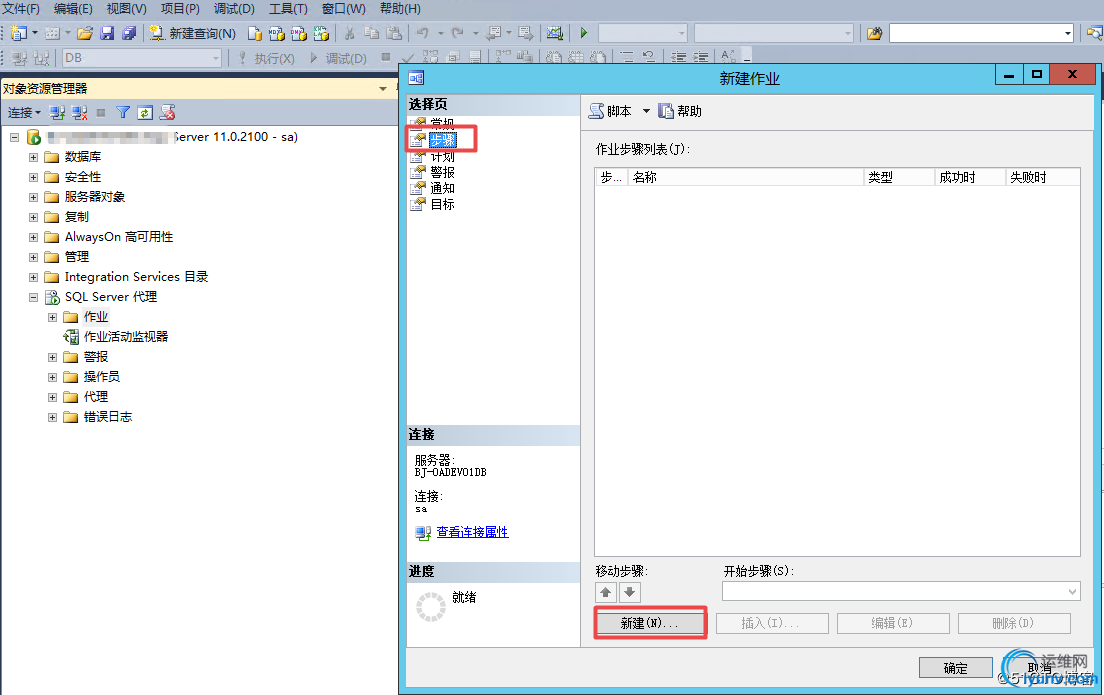Click the Database Engine Query icon
1104x695 pixels.
coord(255,33)
